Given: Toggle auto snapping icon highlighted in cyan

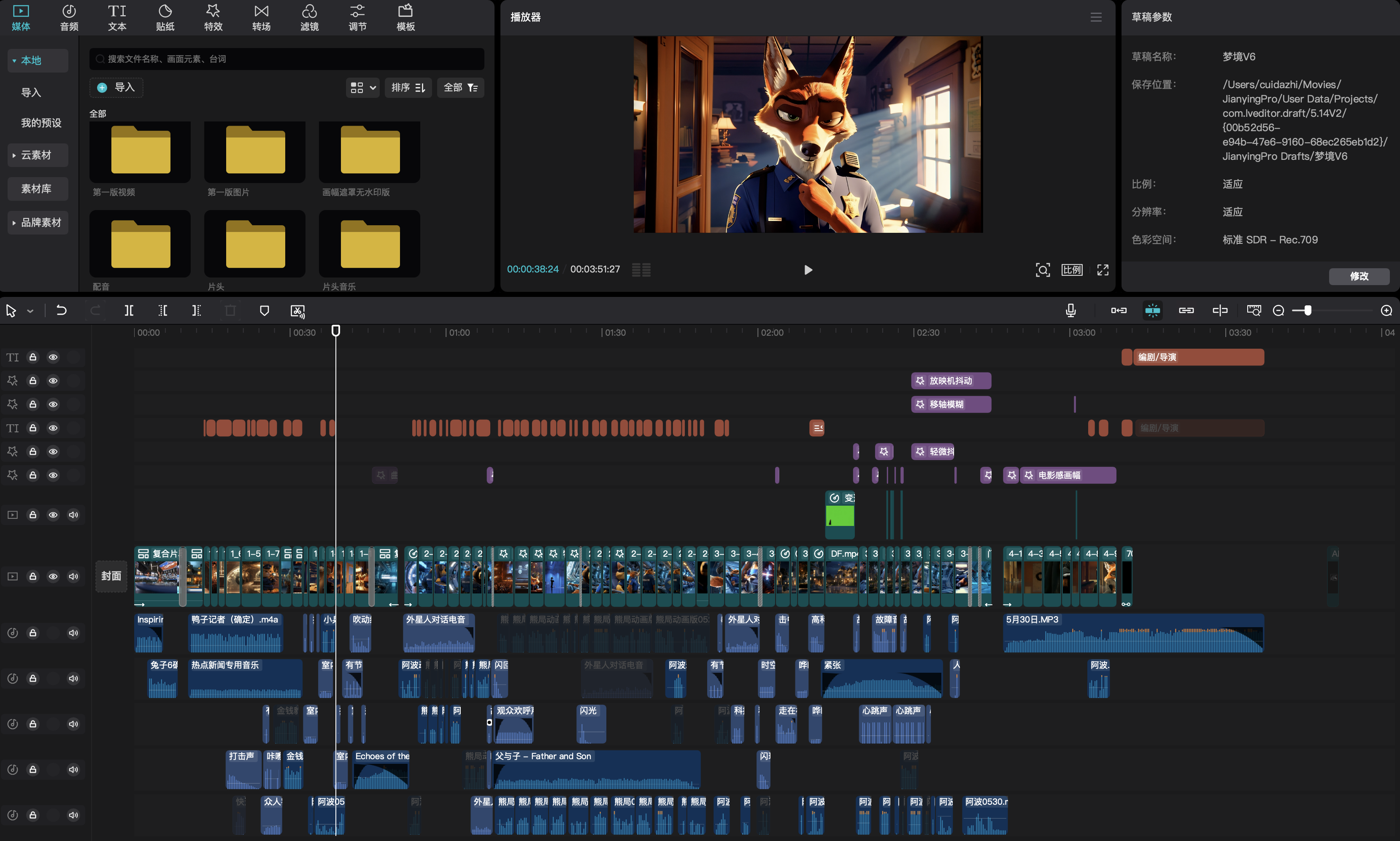Looking at the screenshot, I should point(1152,310).
